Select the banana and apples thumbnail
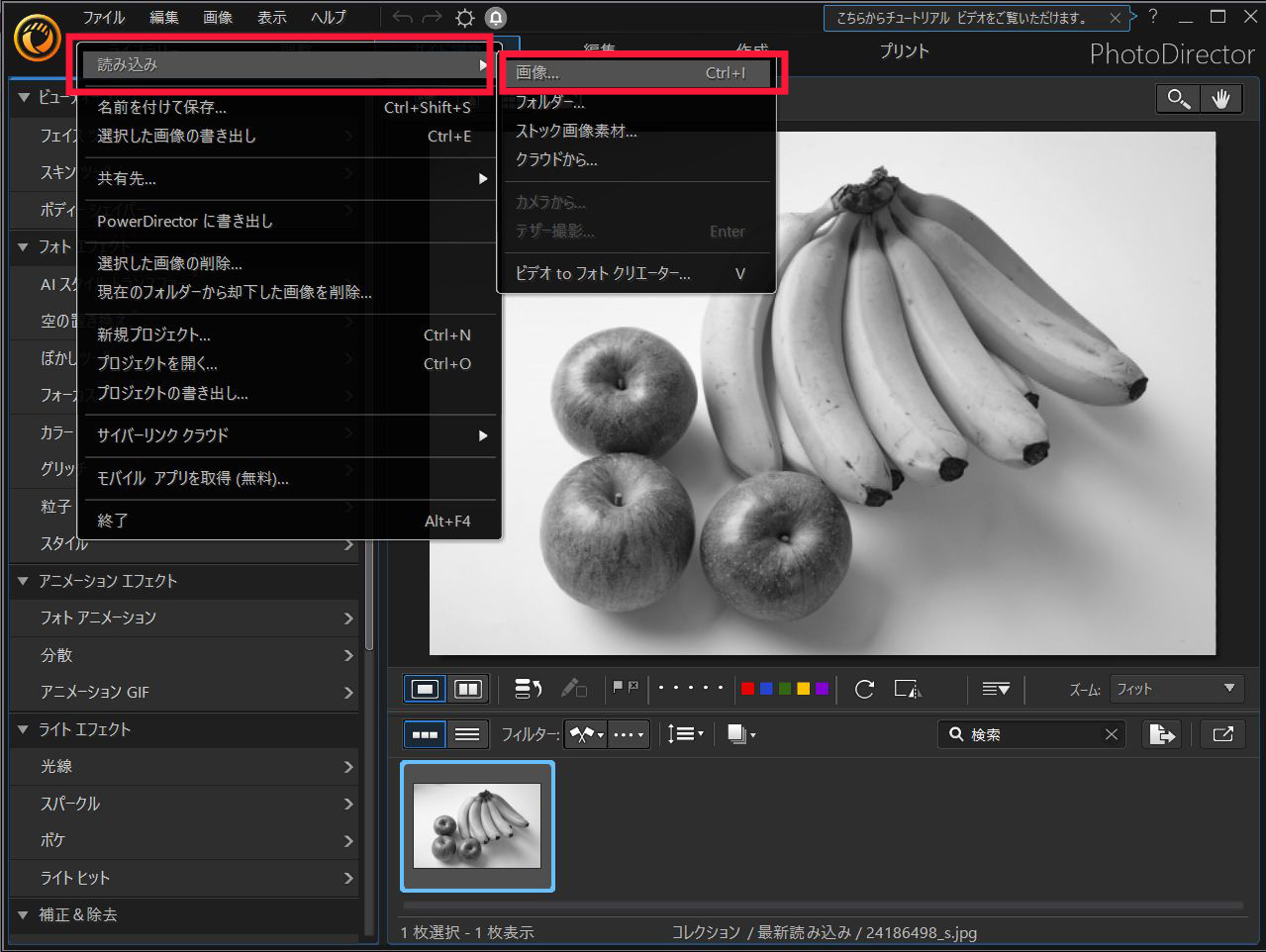The height and width of the screenshot is (952, 1266). [477, 825]
